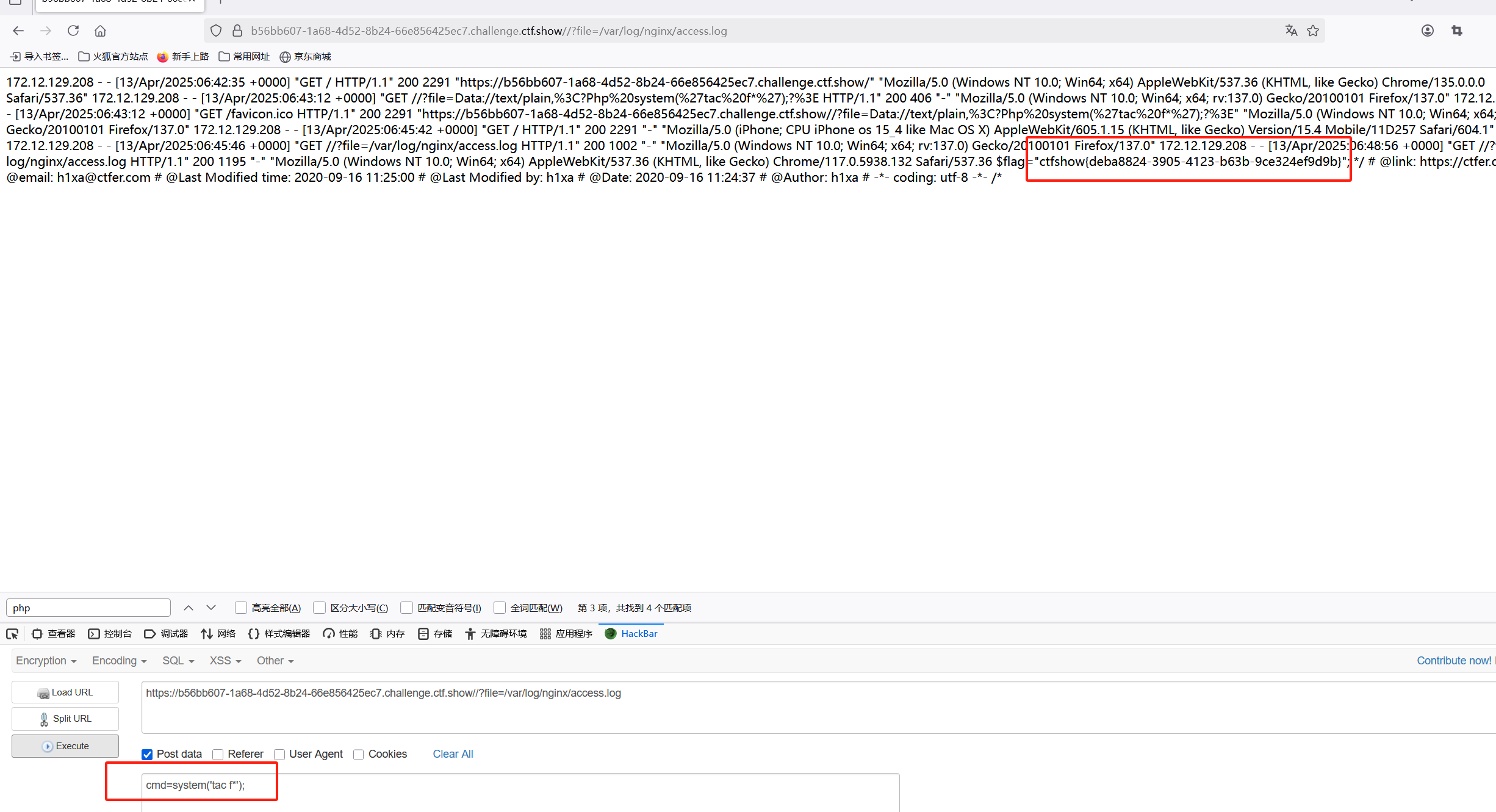Uncheck the Post data checkbox

coord(147,755)
